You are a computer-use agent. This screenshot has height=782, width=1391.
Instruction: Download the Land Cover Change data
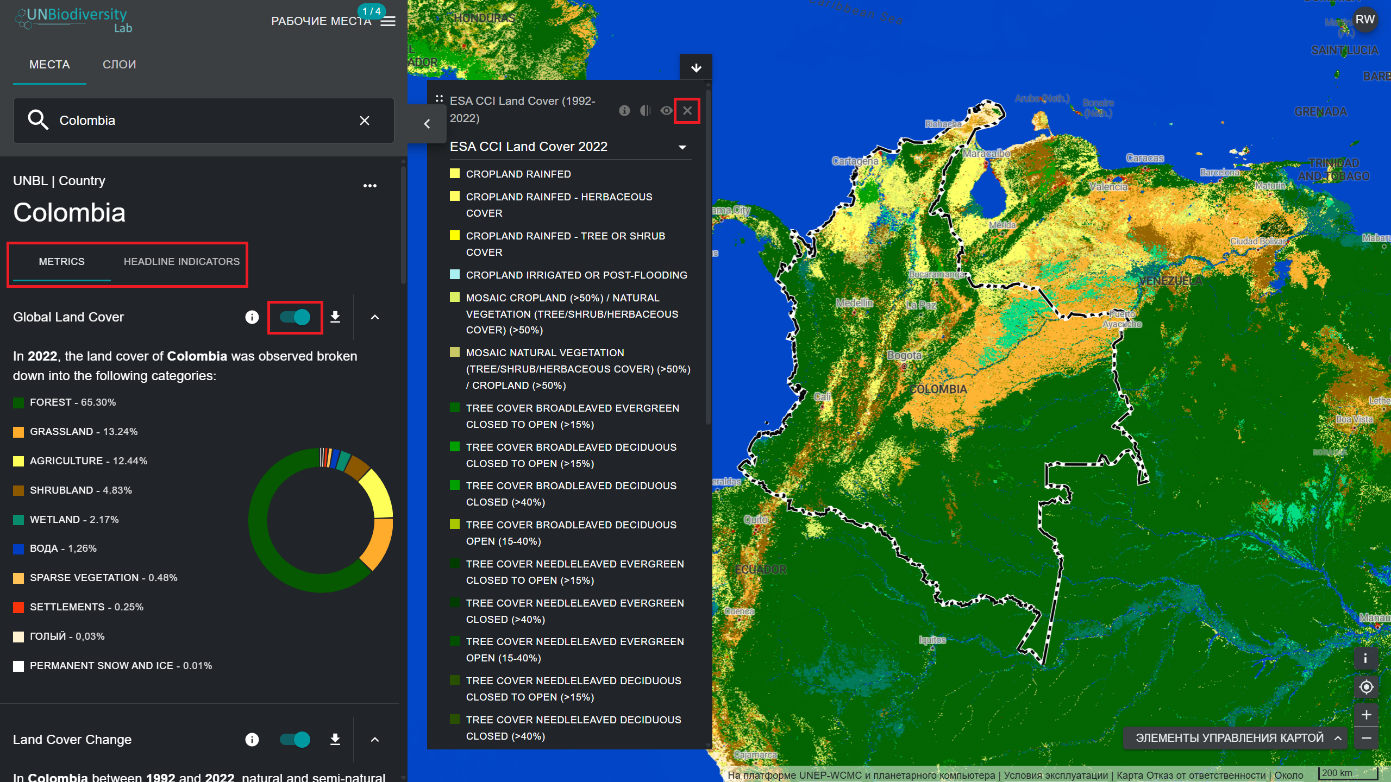(336, 739)
